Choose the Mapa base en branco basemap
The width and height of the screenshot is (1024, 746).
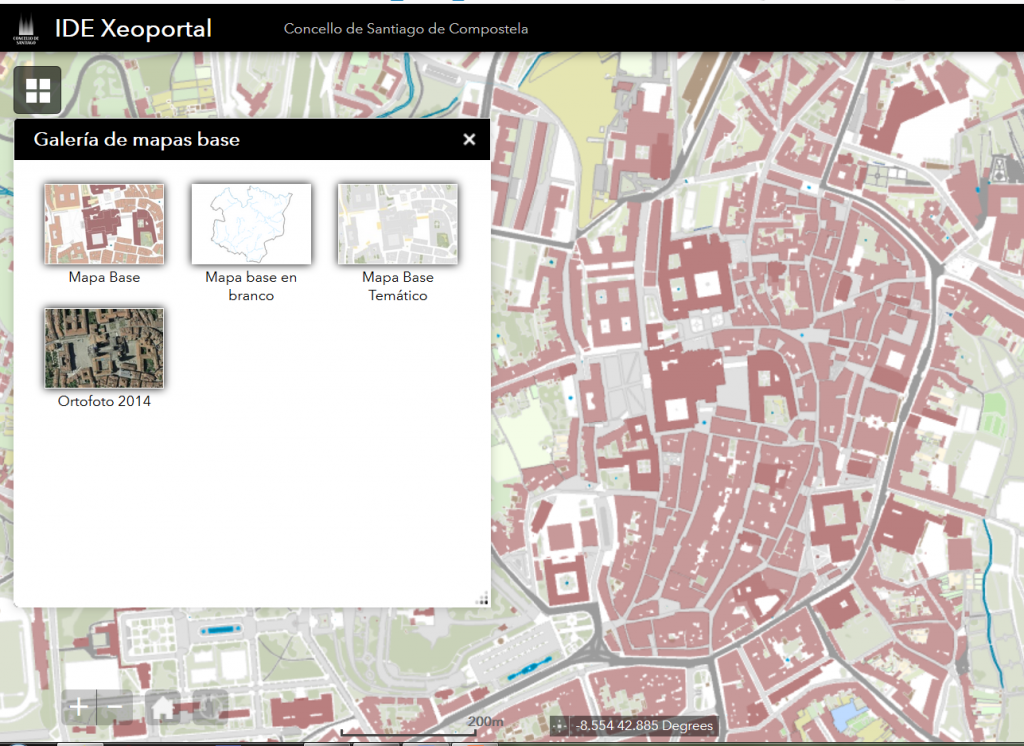[251, 224]
